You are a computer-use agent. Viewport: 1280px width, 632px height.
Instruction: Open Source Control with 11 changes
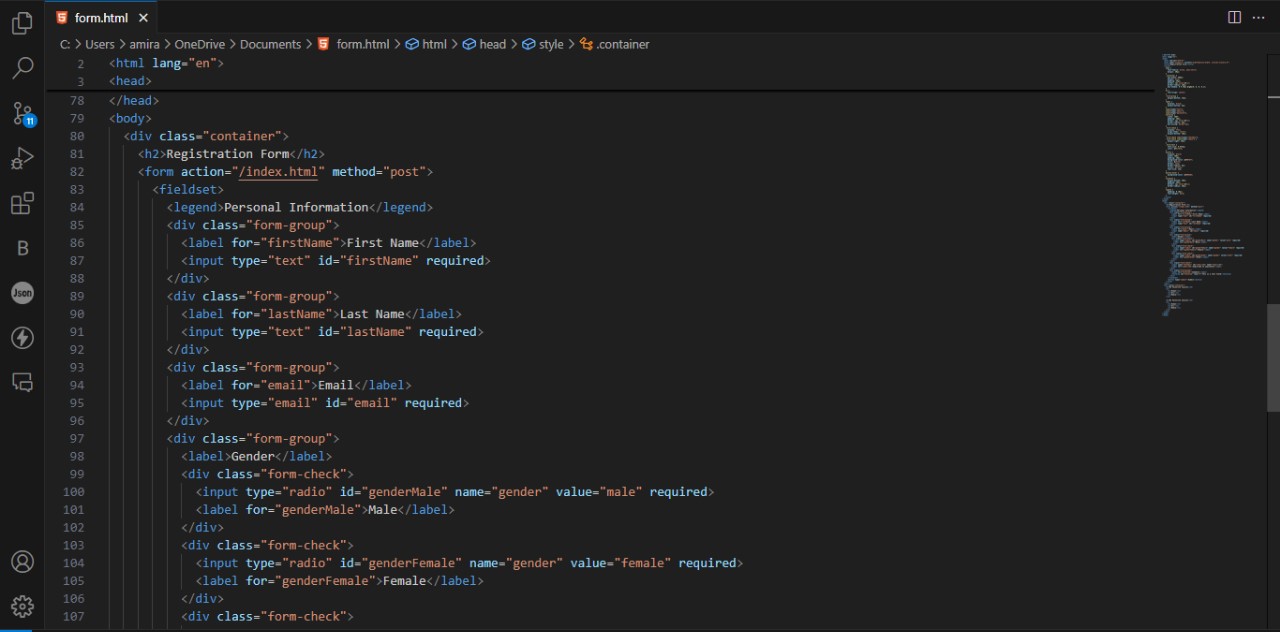22,113
